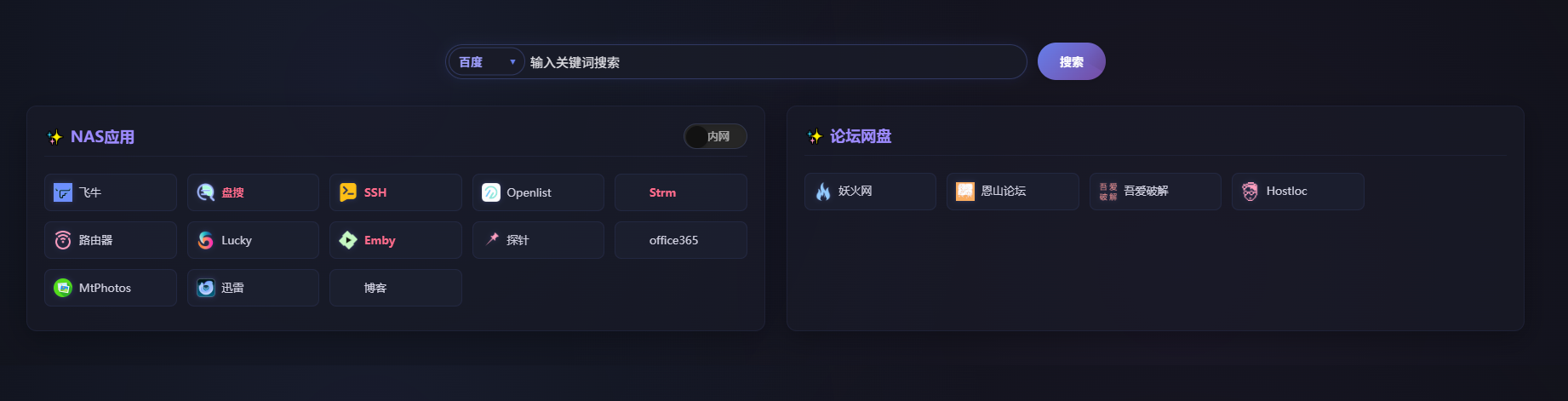Click the Emby media icon
Screen dimensions: 1568x401
pos(348,240)
